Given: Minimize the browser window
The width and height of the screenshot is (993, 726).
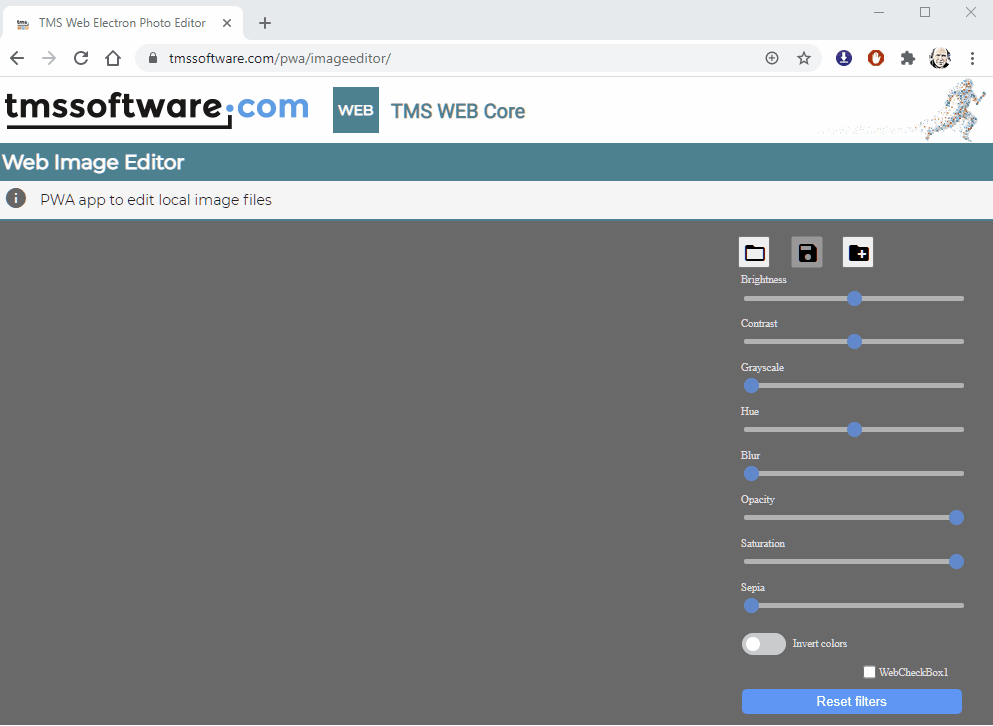Looking at the screenshot, I should (x=879, y=12).
